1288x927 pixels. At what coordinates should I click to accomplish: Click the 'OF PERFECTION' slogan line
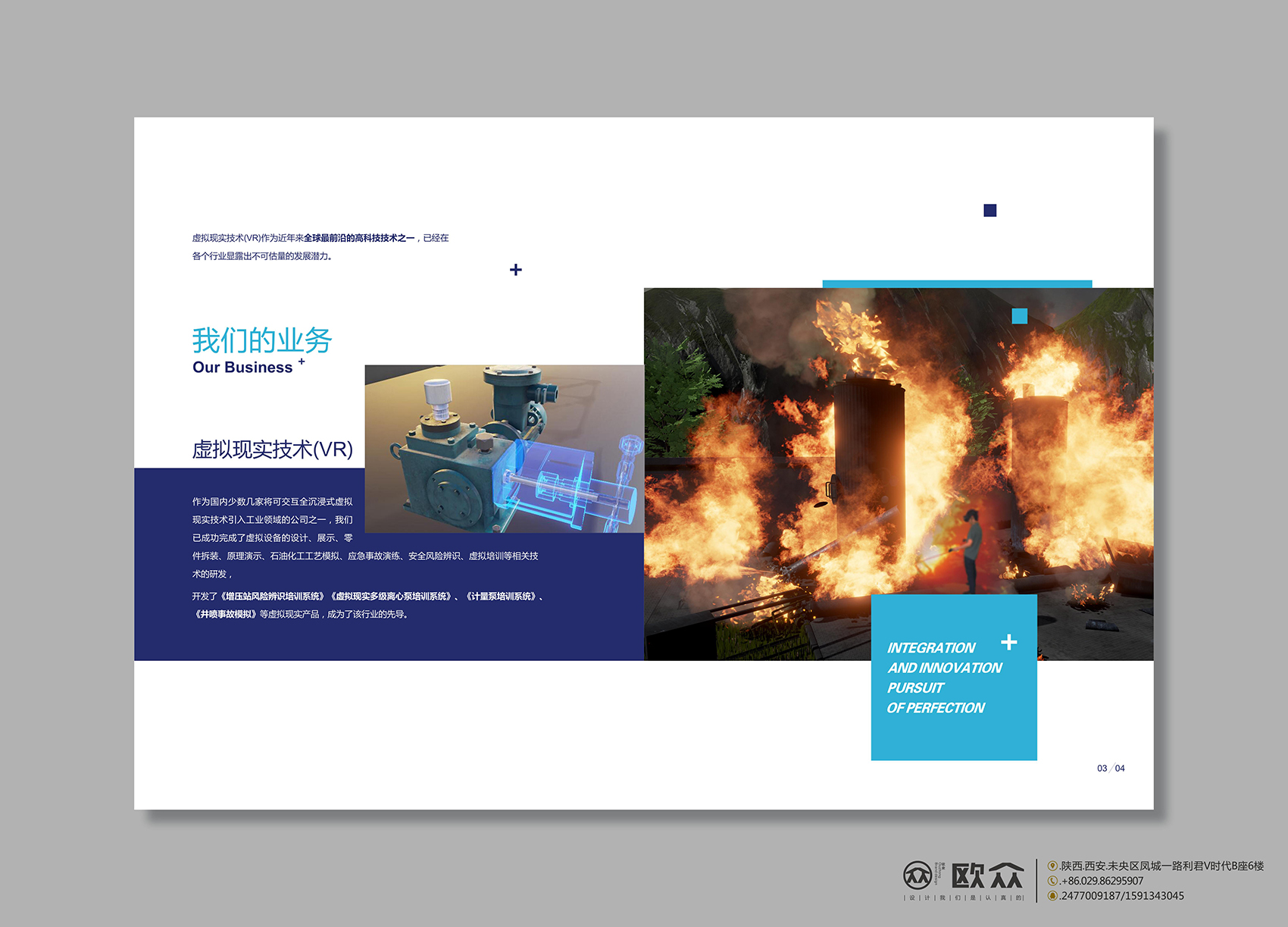(x=936, y=708)
